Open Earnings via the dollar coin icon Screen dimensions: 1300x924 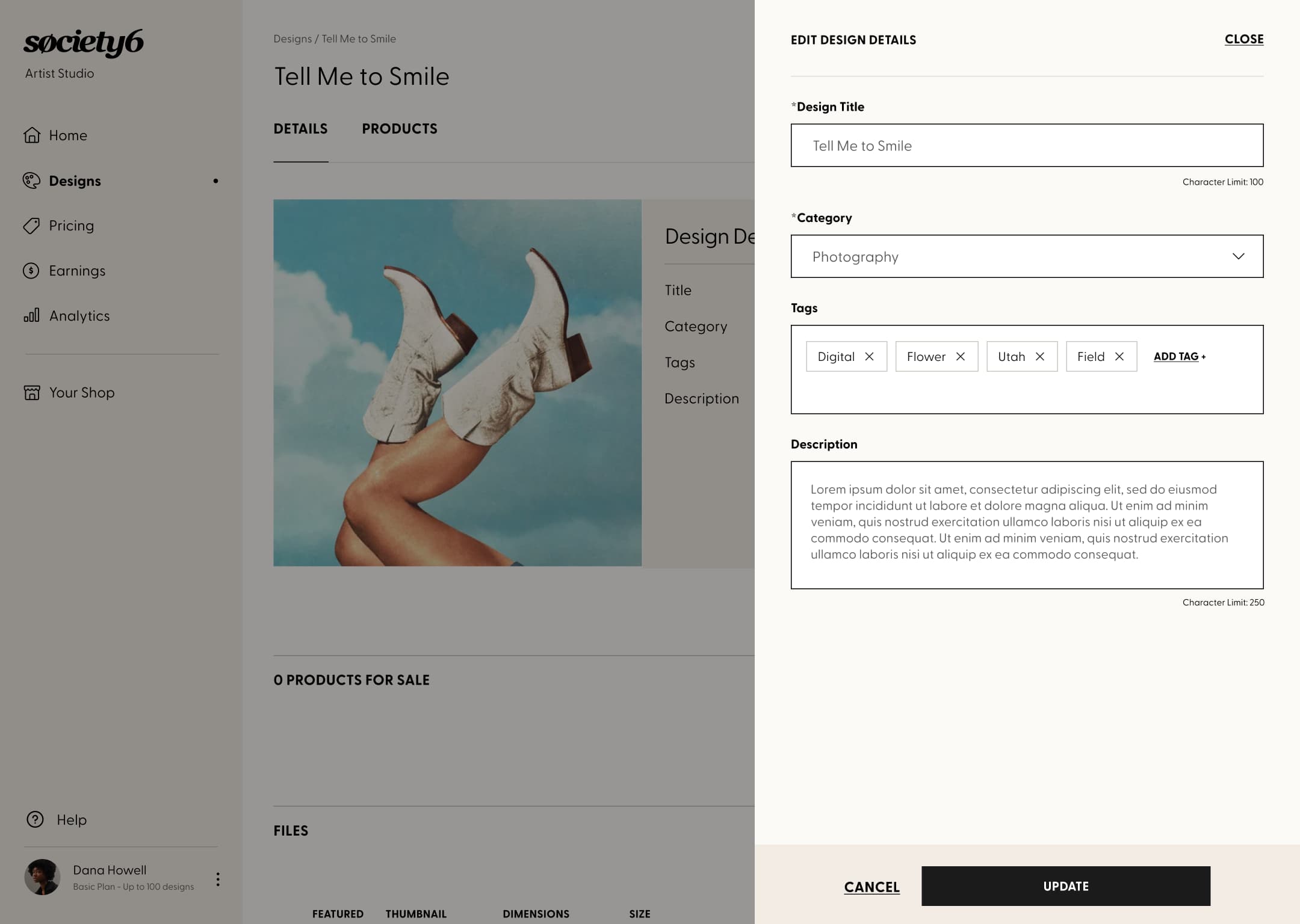[x=31, y=271]
